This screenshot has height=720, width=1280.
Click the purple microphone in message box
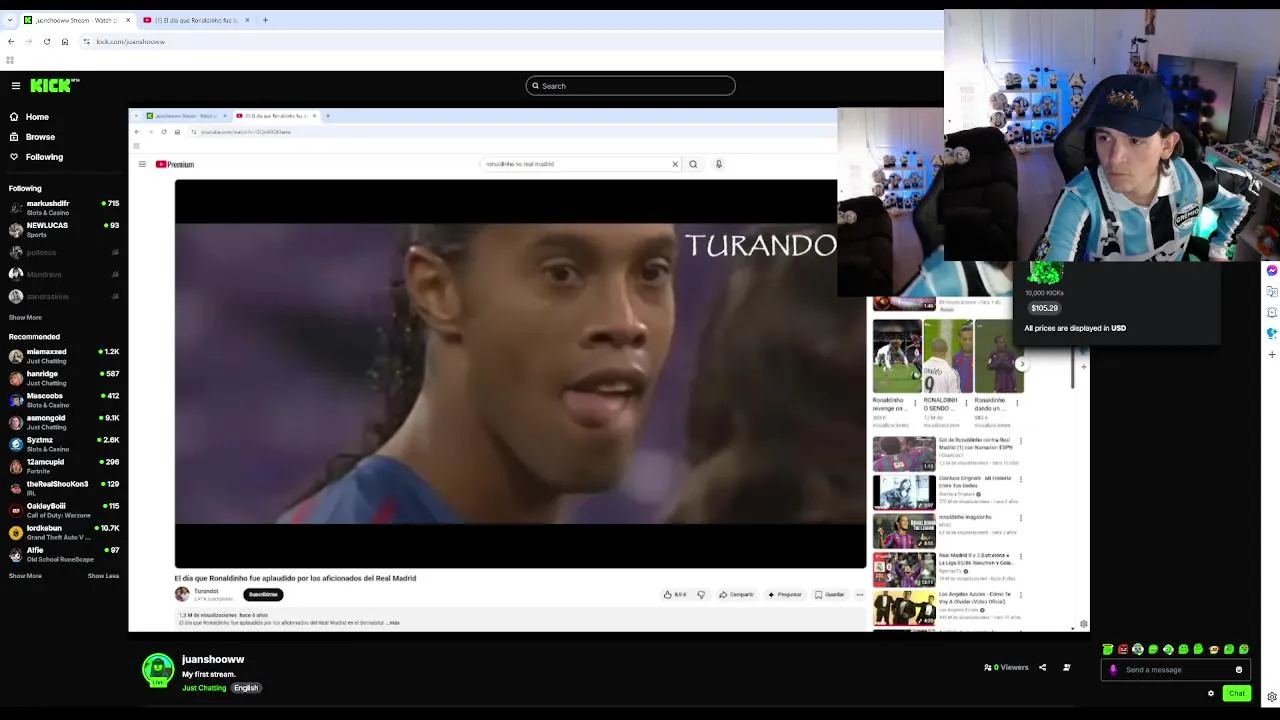tap(1113, 670)
